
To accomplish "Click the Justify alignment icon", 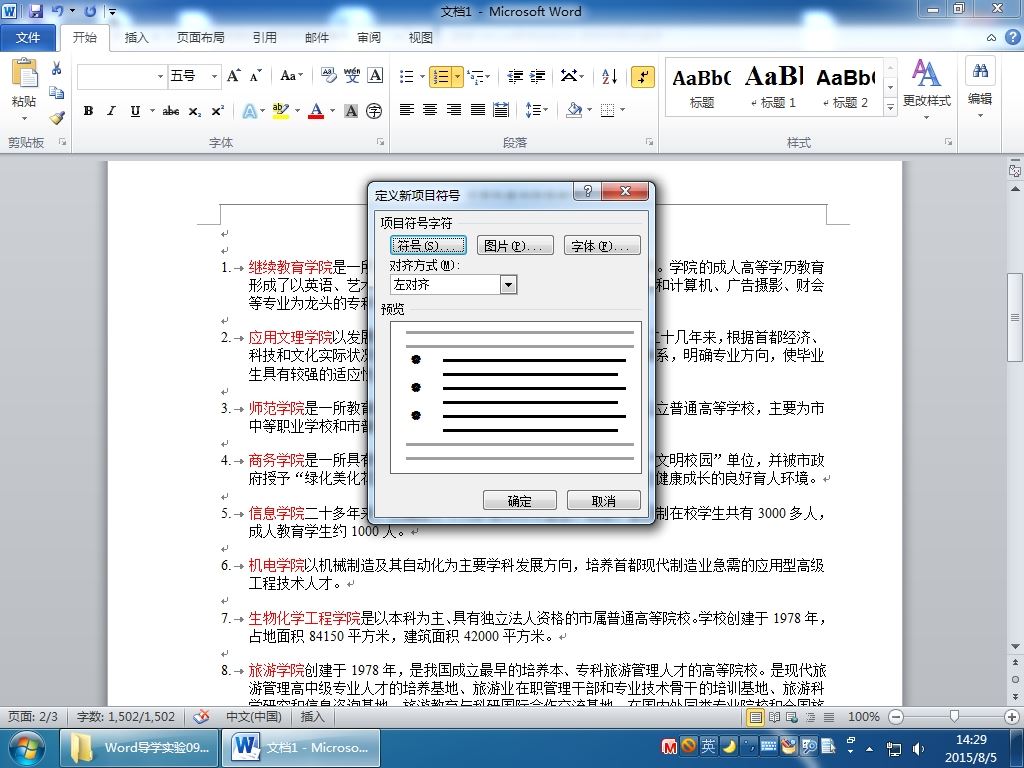I will [x=477, y=110].
